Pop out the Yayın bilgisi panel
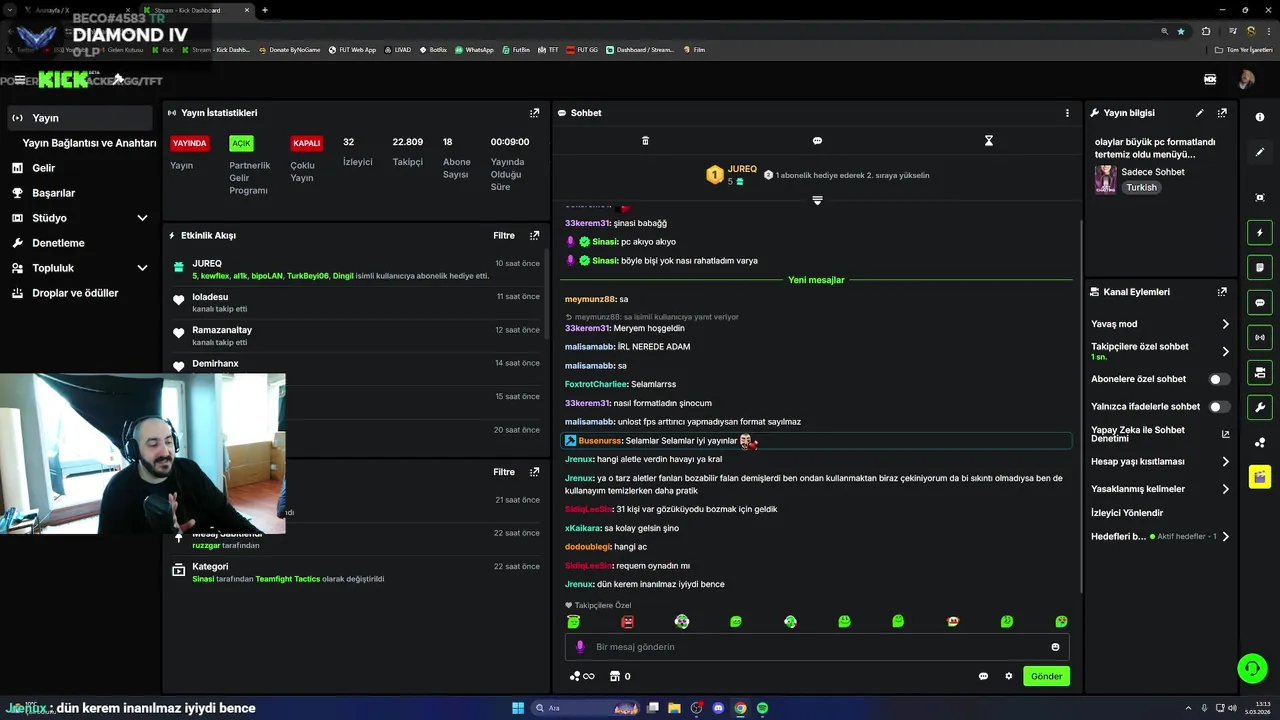Image resolution: width=1280 pixels, height=720 pixels. point(1222,113)
